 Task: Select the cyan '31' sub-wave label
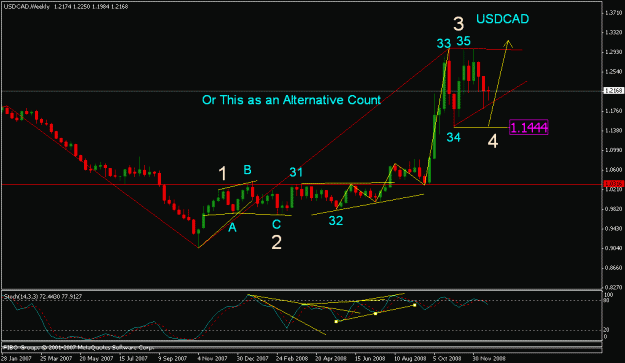coord(296,172)
